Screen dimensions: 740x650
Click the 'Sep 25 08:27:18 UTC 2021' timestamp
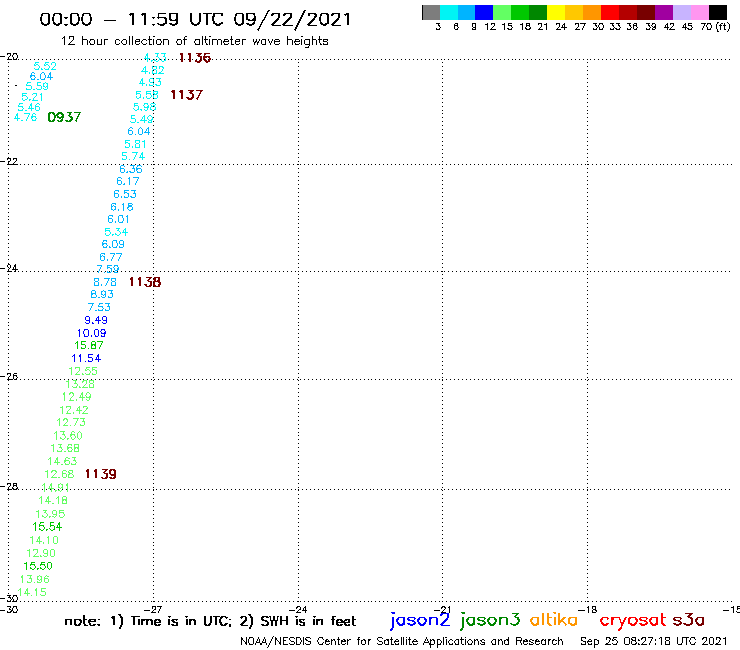654,641
